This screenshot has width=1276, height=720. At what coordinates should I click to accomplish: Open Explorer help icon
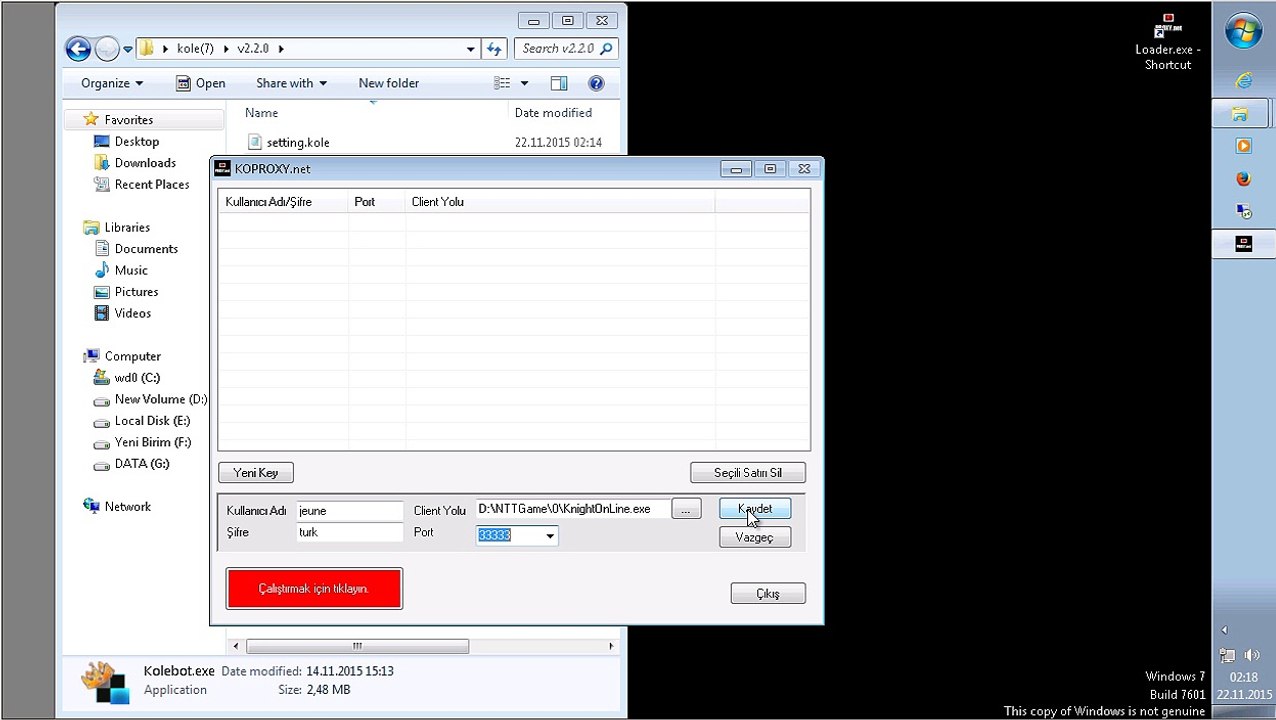point(596,83)
